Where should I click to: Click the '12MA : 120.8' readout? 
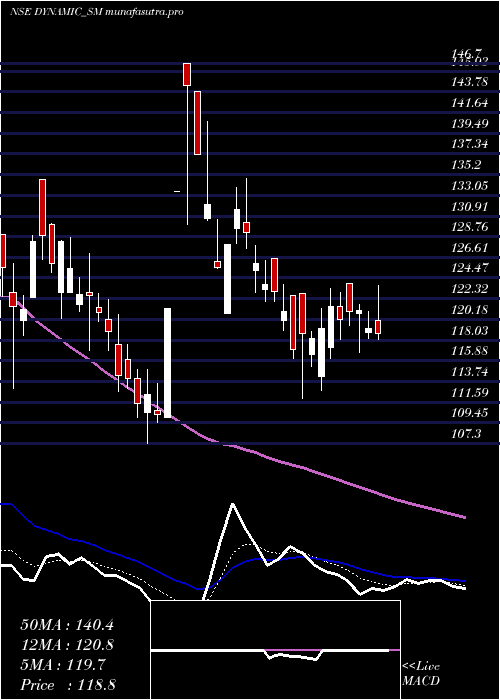pos(67,645)
